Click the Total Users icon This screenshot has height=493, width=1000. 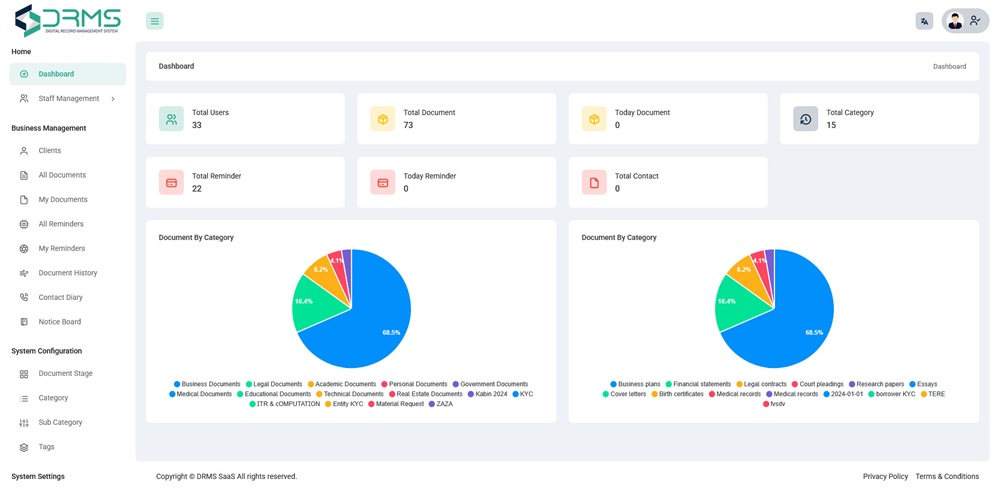coord(171,119)
